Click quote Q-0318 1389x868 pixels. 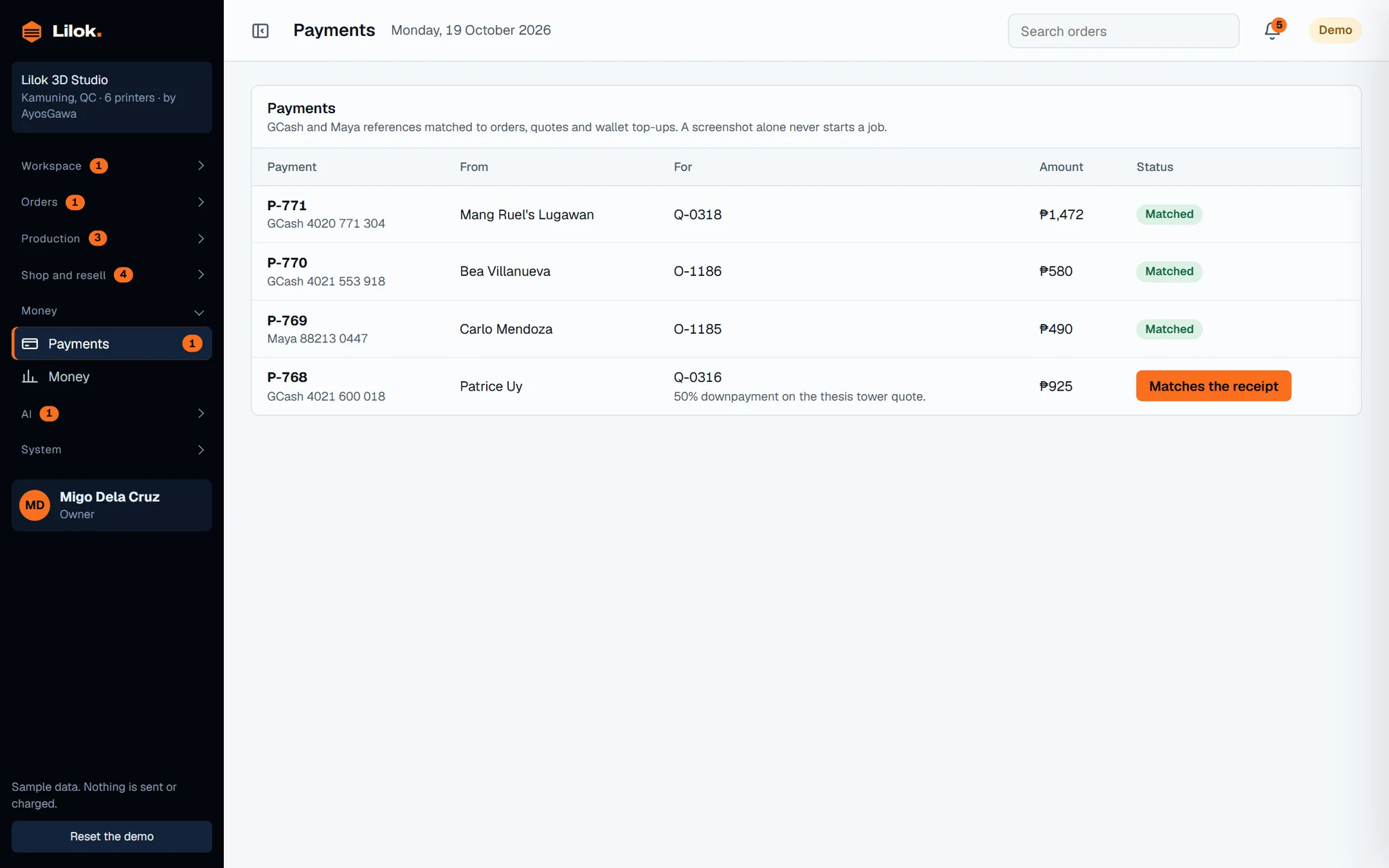click(x=697, y=214)
